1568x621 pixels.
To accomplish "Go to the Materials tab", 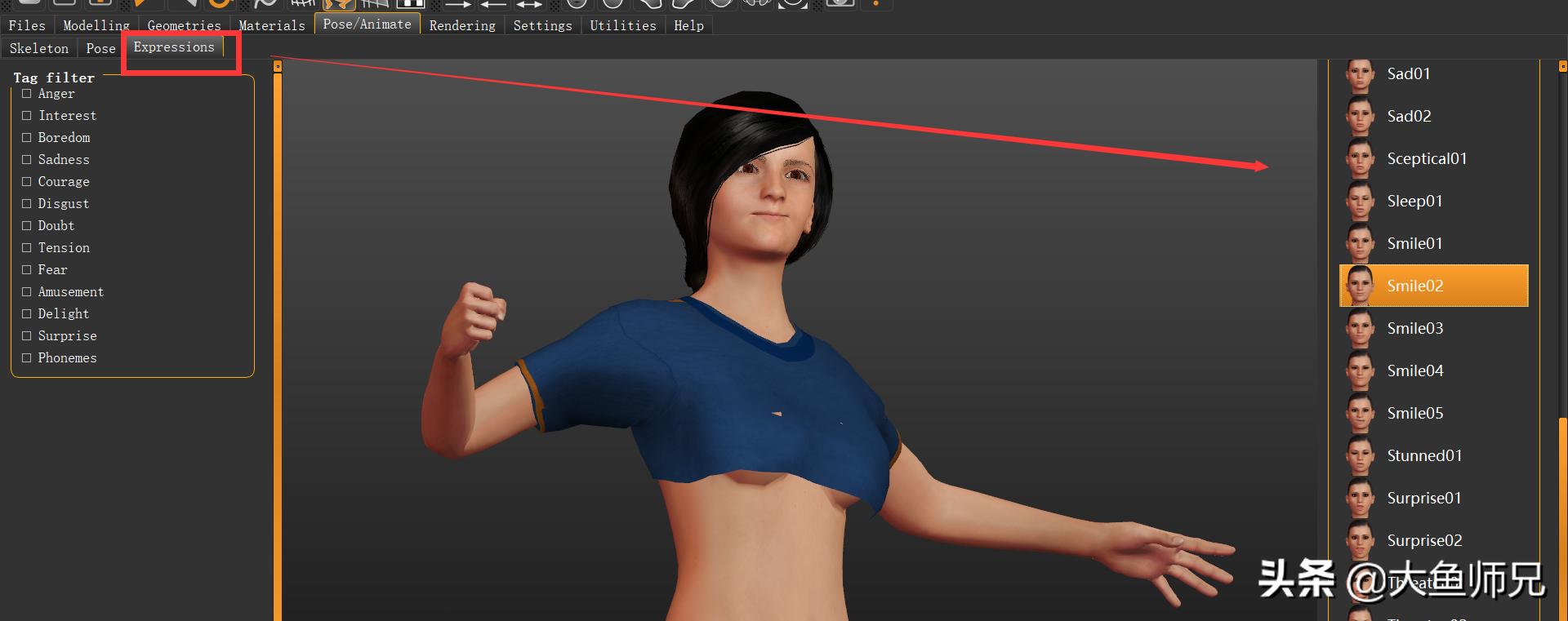I will tap(272, 25).
